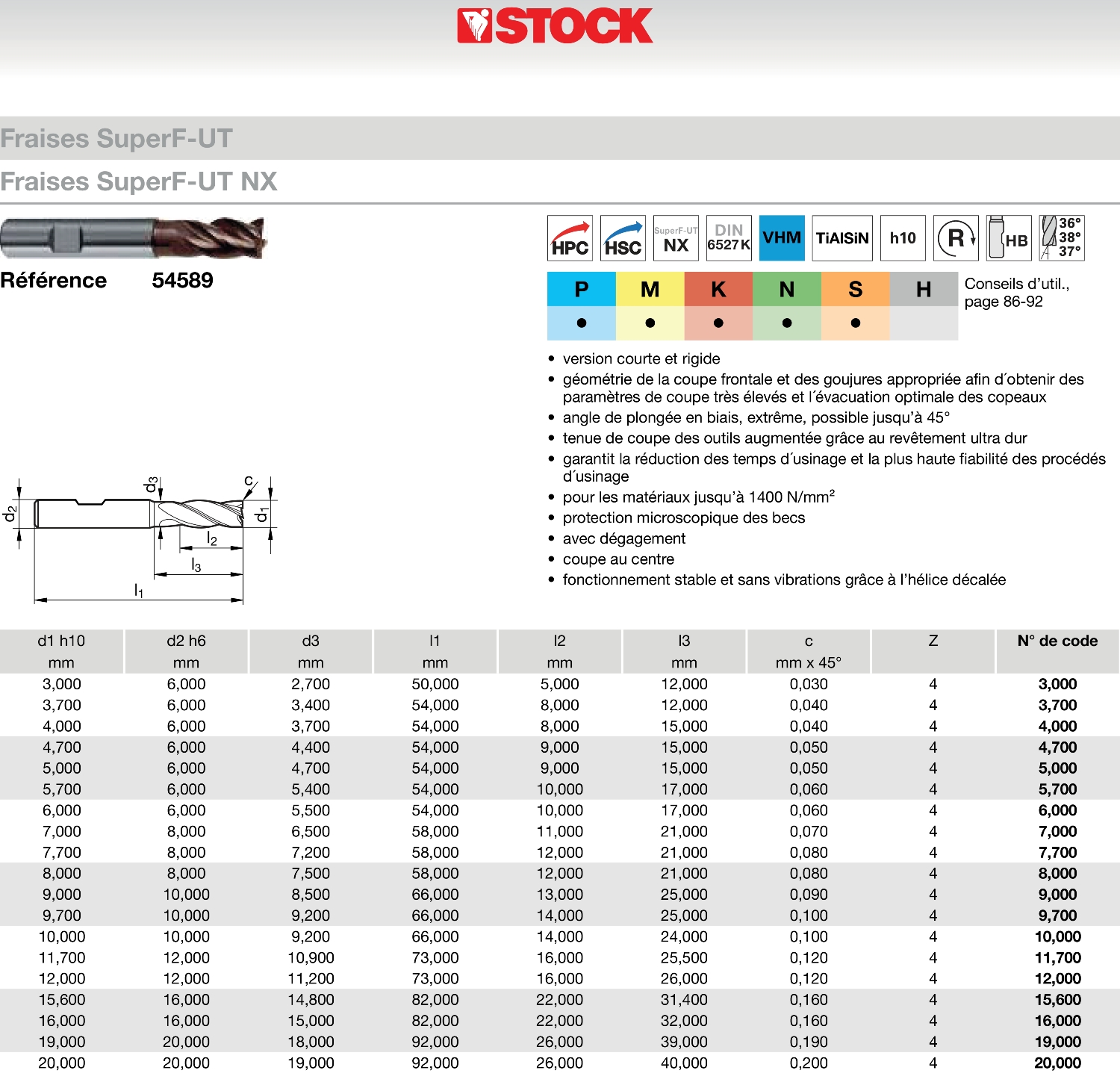
Task: Click d1 value 12,000 in first column
Action: (61, 979)
